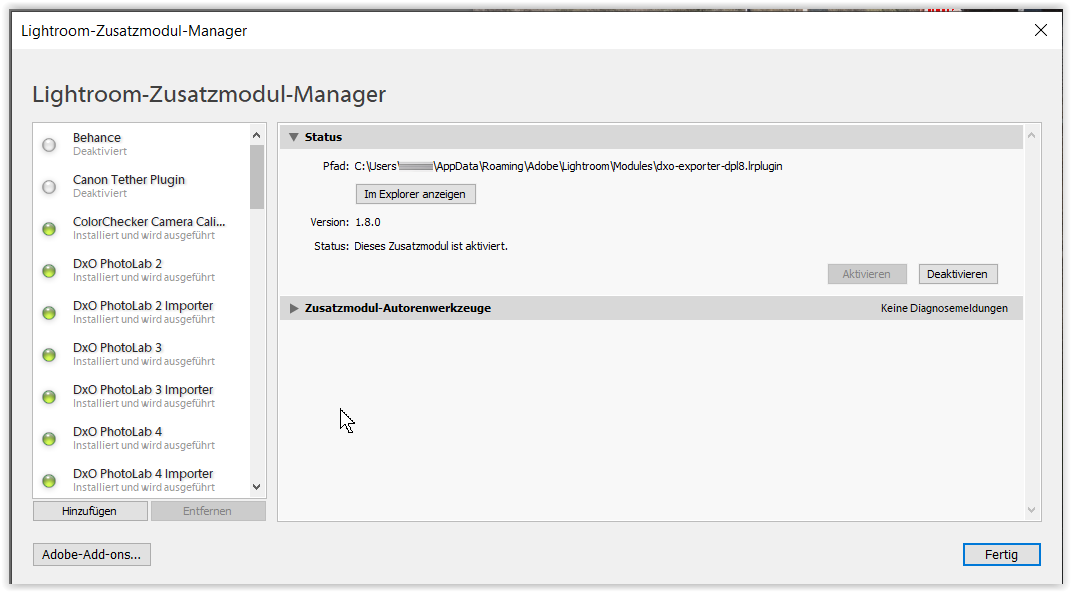
Task: Click the plugin list scroll-up arrow
Action: [x=257, y=135]
